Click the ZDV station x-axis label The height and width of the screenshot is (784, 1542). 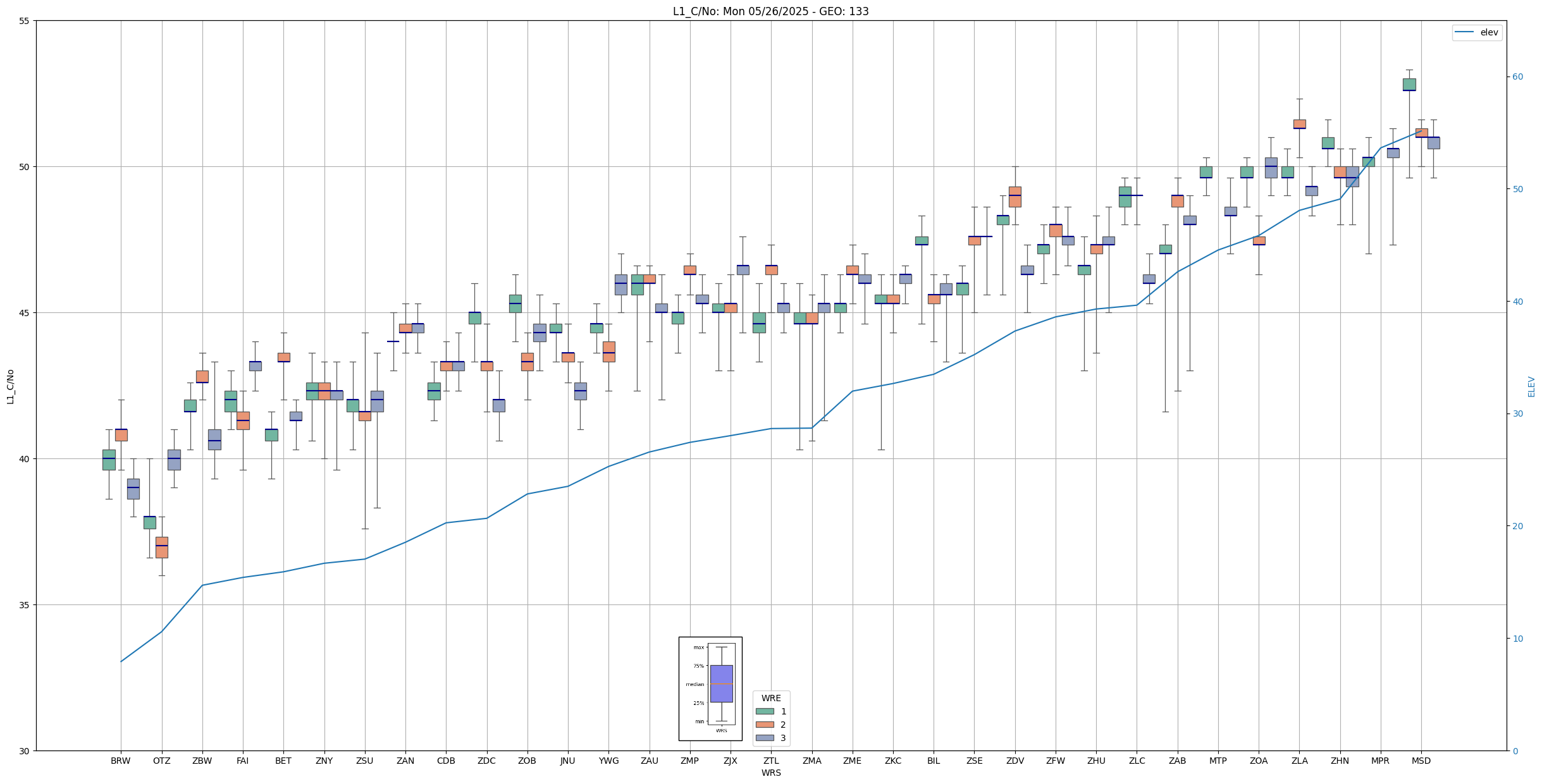(x=1015, y=761)
